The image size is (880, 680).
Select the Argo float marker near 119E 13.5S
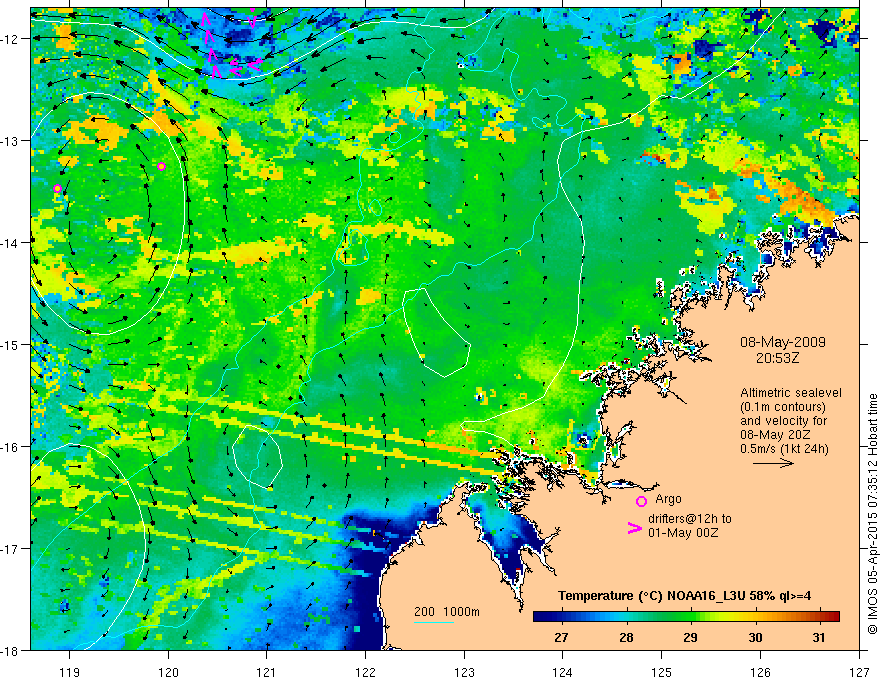pyautogui.click(x=57, y=188)
